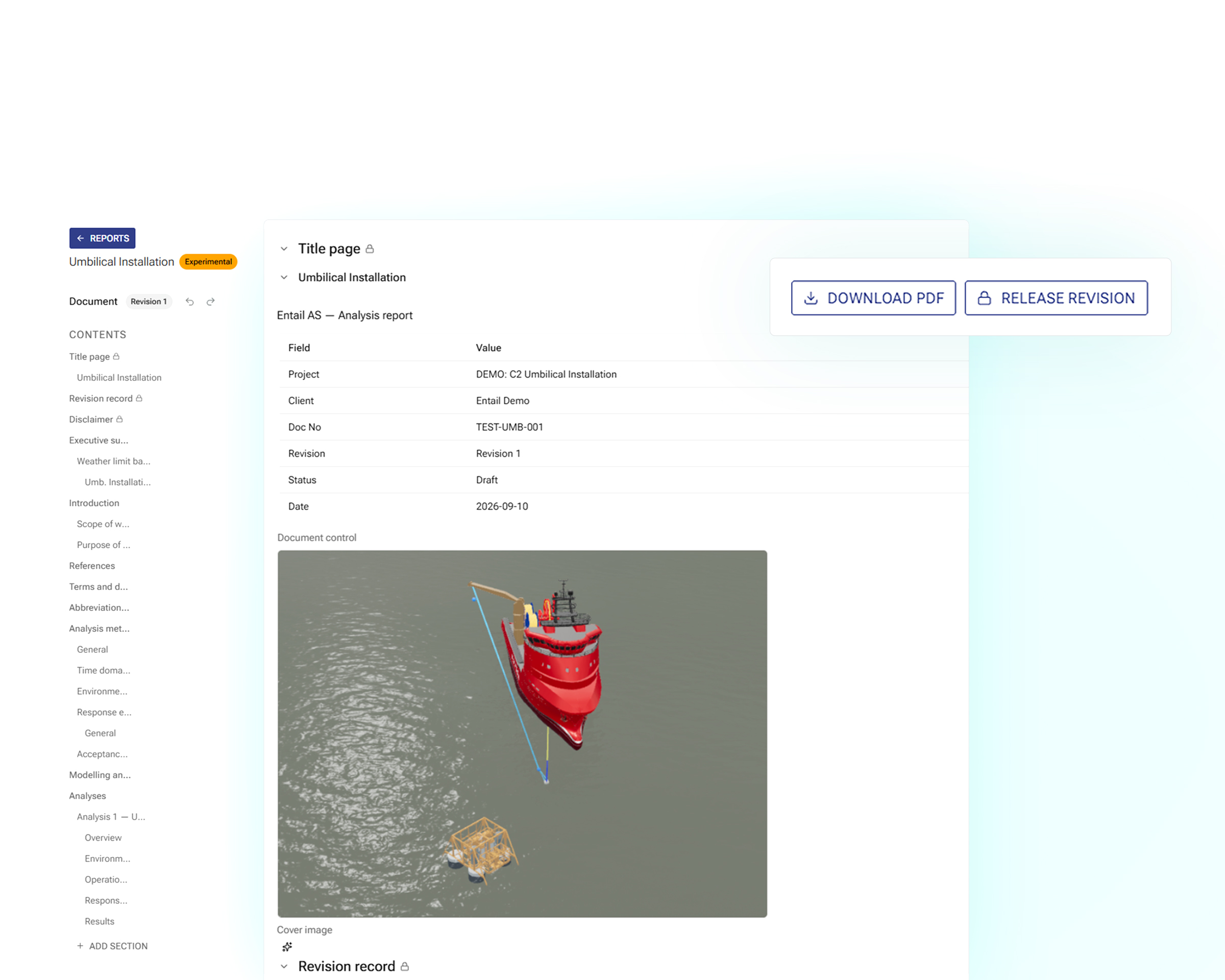Select Scope of w... in contents
Image resolution: width=1225 pixels, height=980 pixels.
103,524
